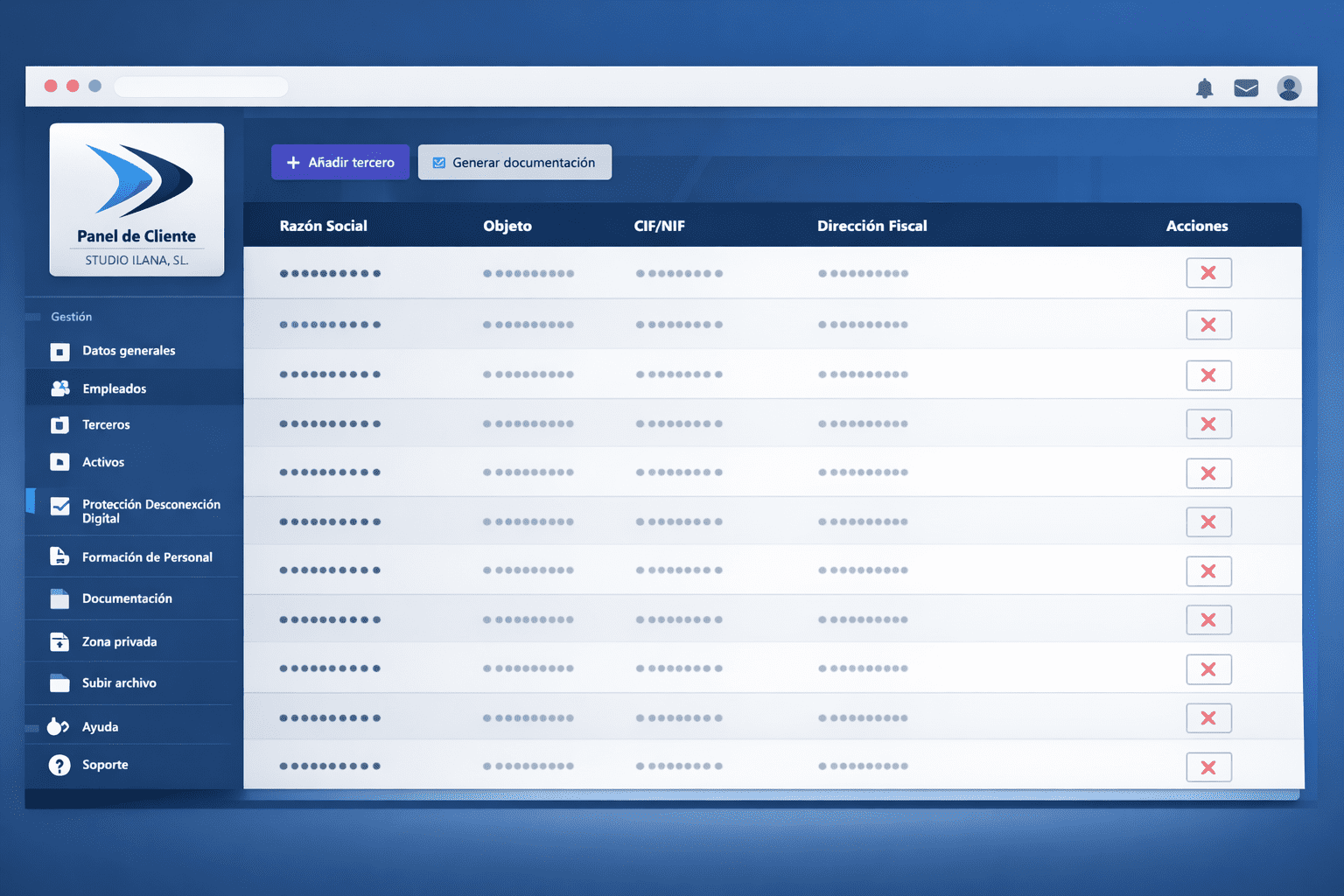Open Terceros from the sidebar
This screenshot has width=1344, height=896.
pos(107,424)
